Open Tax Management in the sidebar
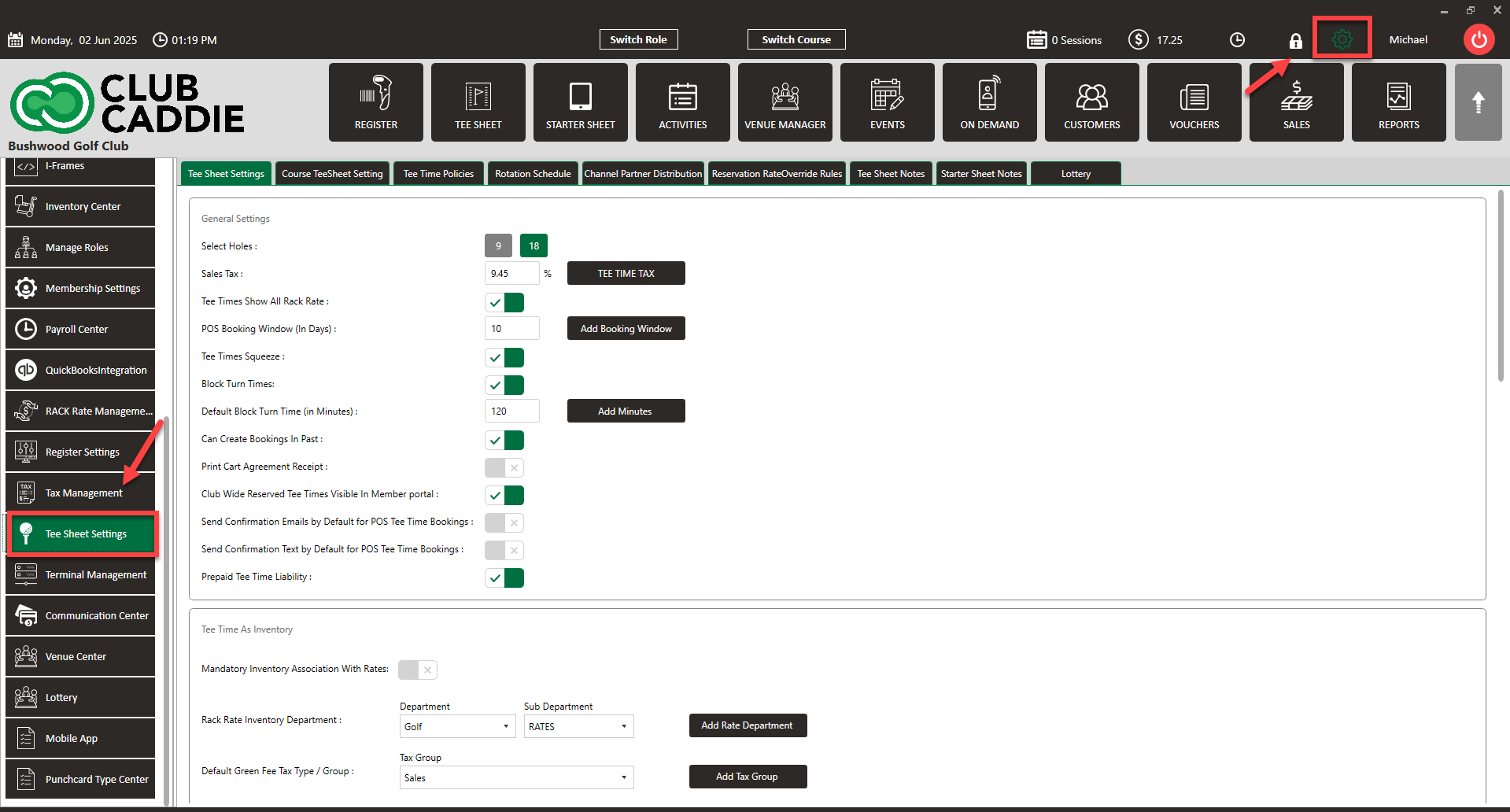This screenshot has width=1510, height=812. tap(80, 493)
